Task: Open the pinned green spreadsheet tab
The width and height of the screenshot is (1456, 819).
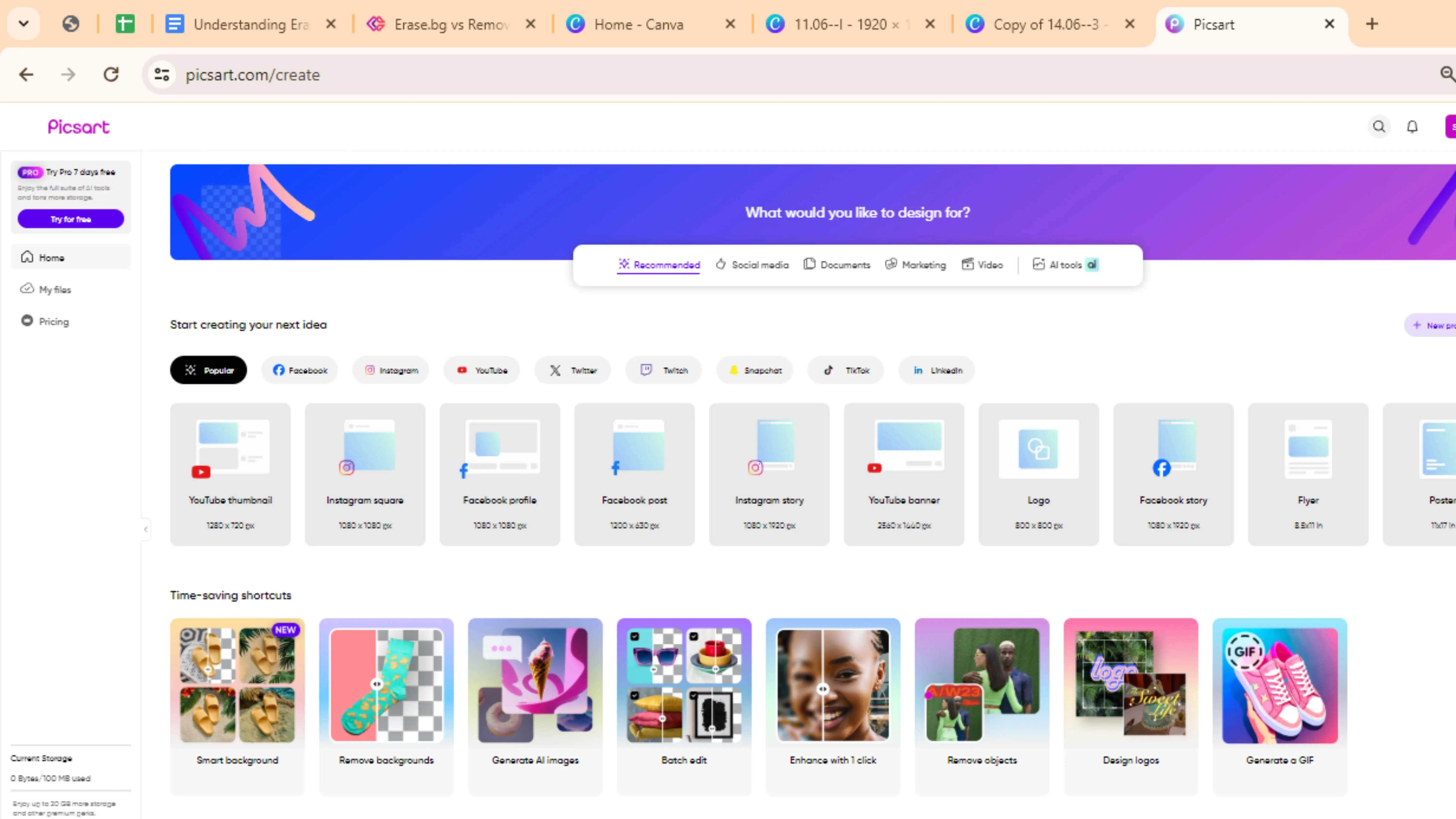Action: (125, 24)
